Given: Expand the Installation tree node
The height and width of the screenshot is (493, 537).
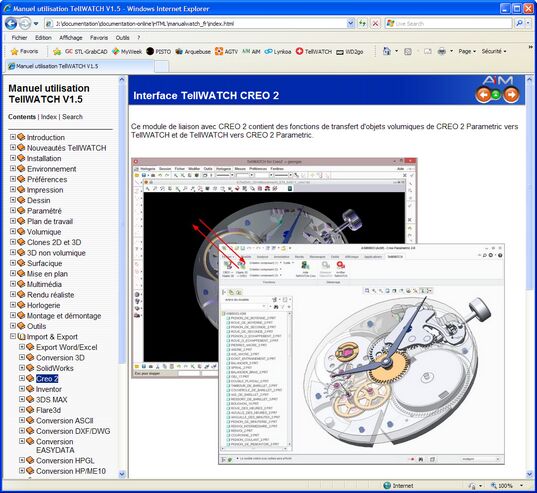Looking at the screenshot, I should pos(13,158).
